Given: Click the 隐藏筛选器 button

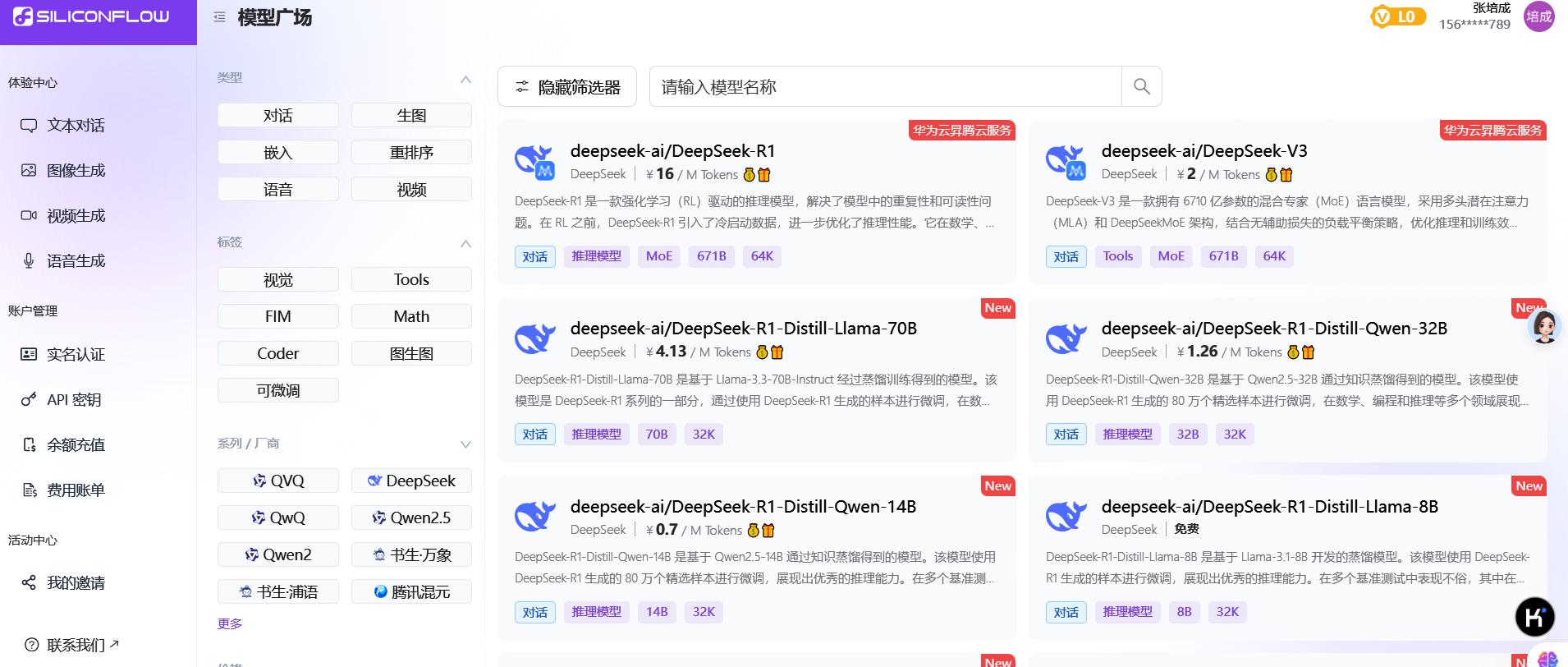Looking at the screenshot, I should (x=567, y=87).
